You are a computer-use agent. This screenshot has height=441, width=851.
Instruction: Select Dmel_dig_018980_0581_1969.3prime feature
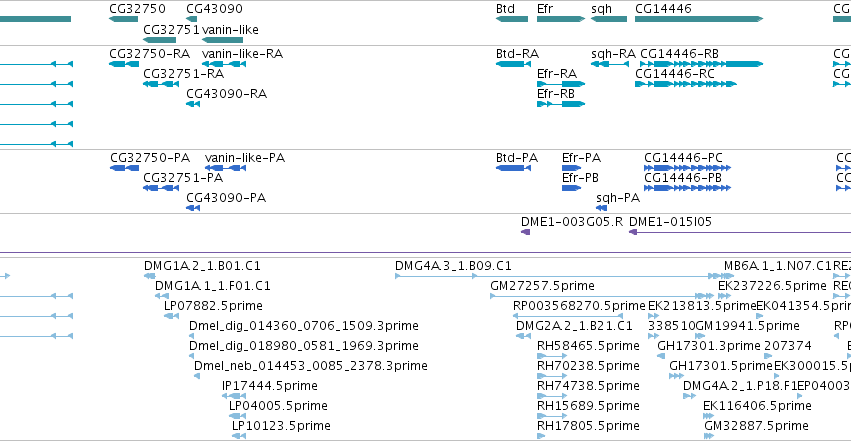(192, 356)
